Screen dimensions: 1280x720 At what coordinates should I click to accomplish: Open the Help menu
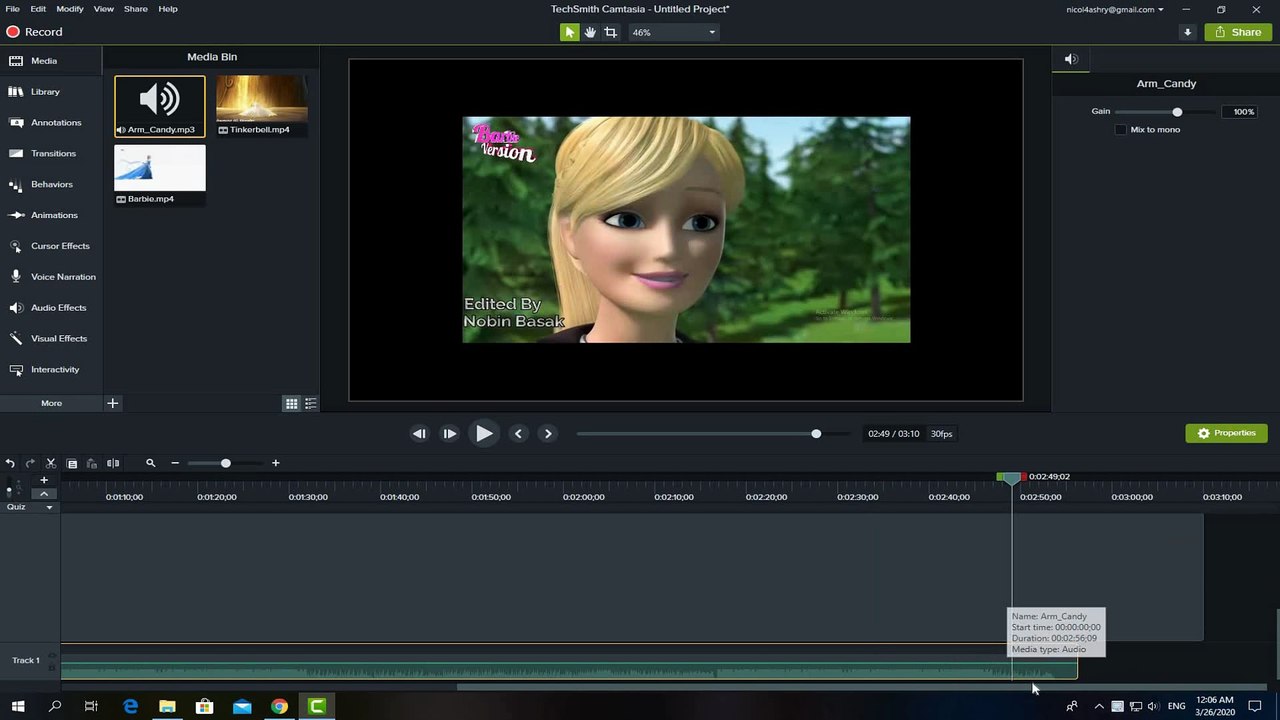[168, 9]
